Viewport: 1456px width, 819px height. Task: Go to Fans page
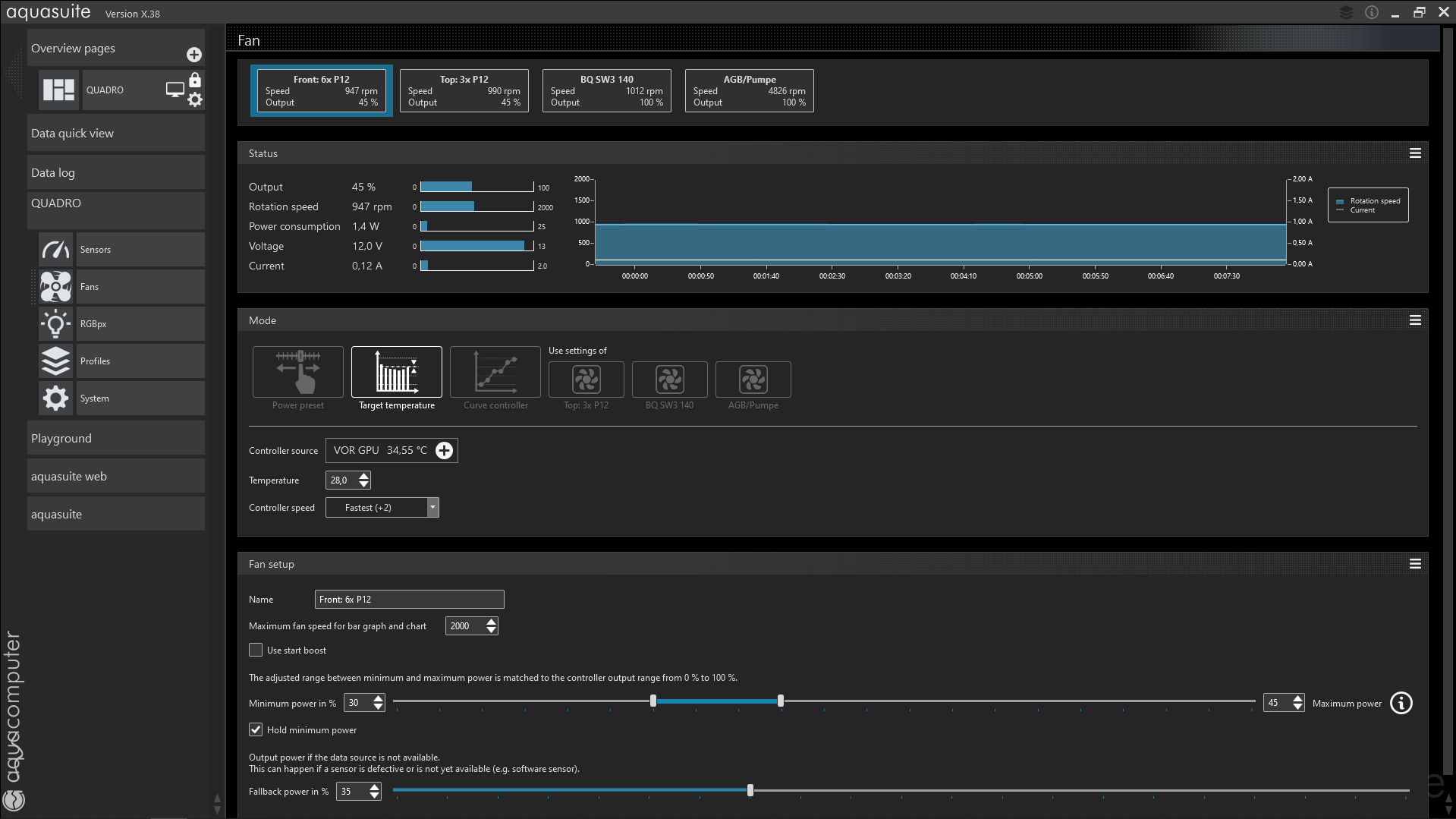(140, 286)
